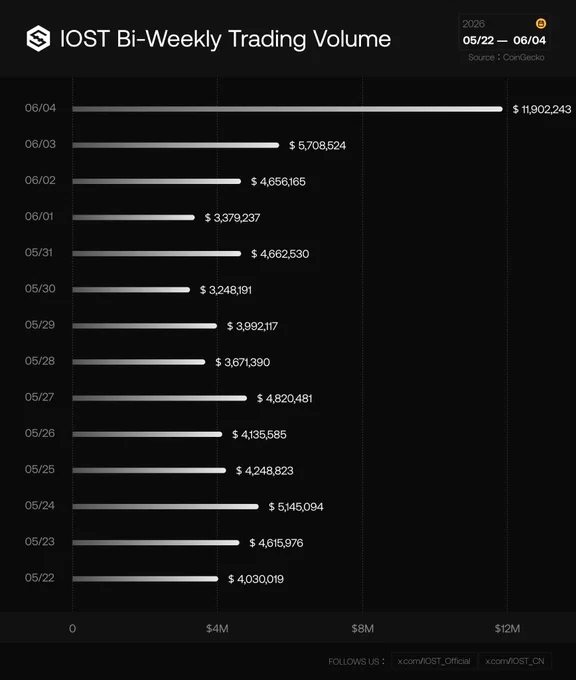
Task: Click the orange coin icon beside 2026
Action: click(540, 23)
